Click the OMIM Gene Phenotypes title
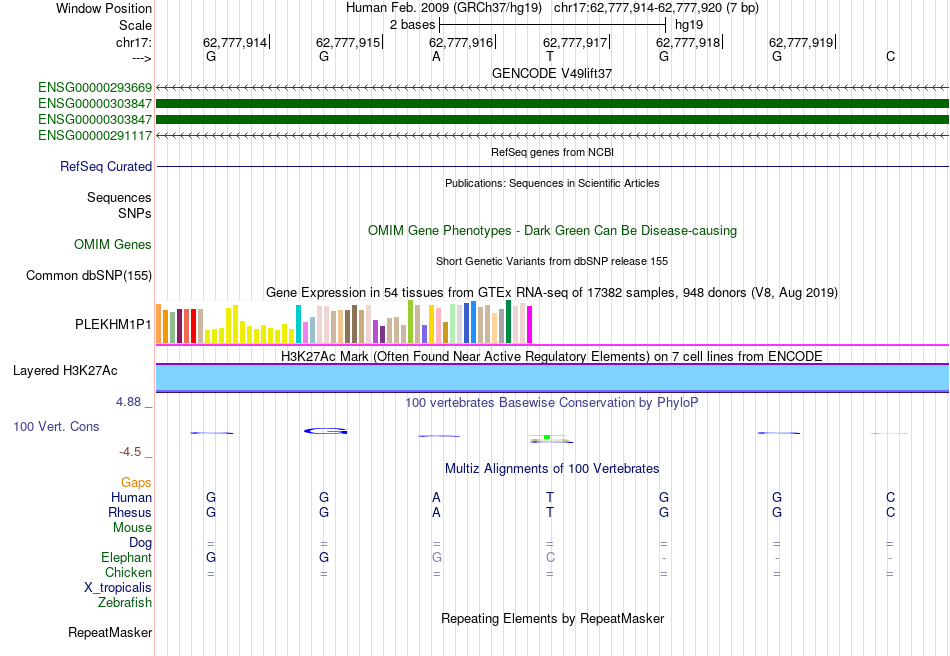This screenshot has height=656, width=950. [552, 231]
